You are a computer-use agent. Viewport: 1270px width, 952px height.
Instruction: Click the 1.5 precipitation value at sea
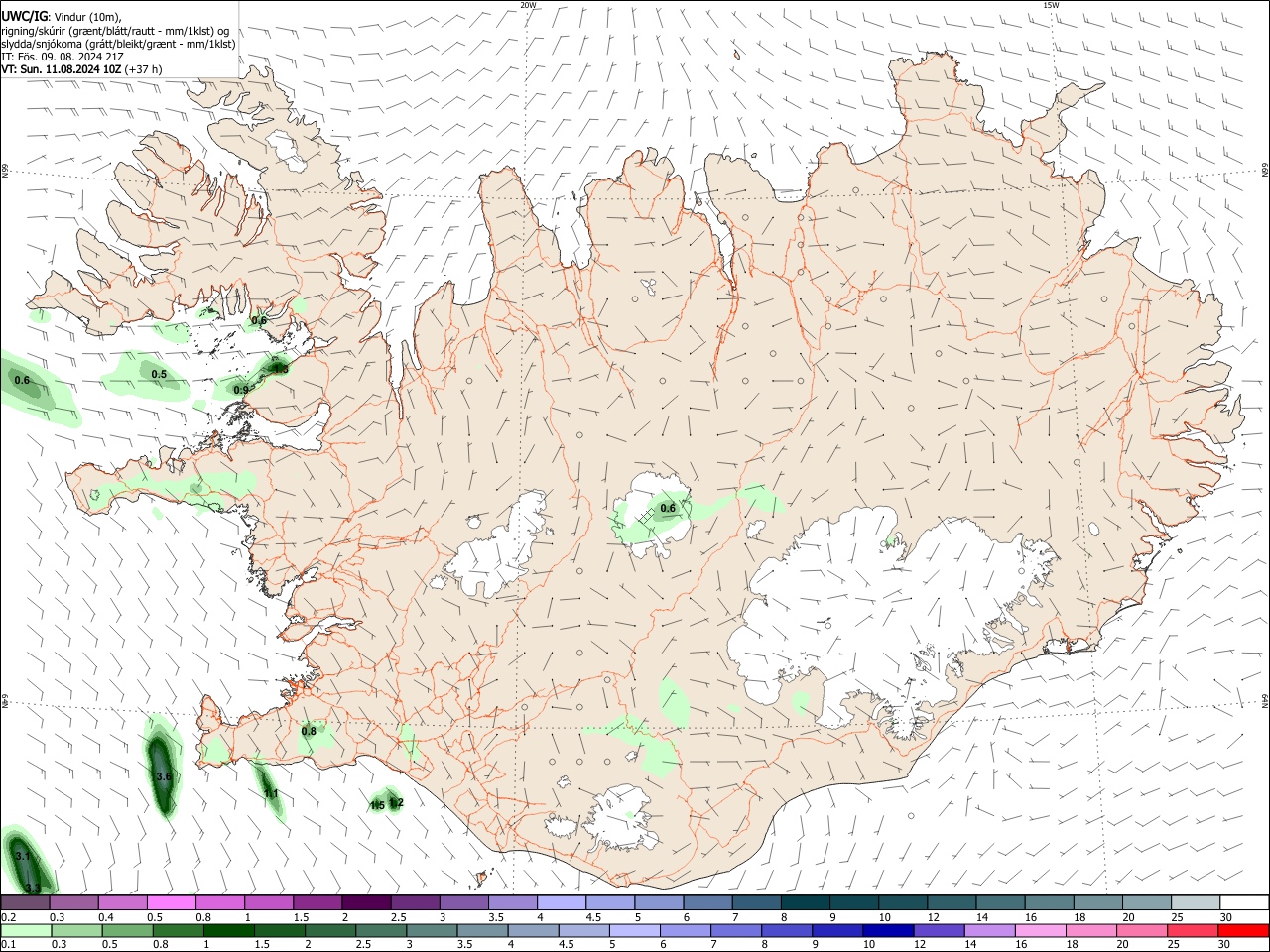tap(377, 806)
